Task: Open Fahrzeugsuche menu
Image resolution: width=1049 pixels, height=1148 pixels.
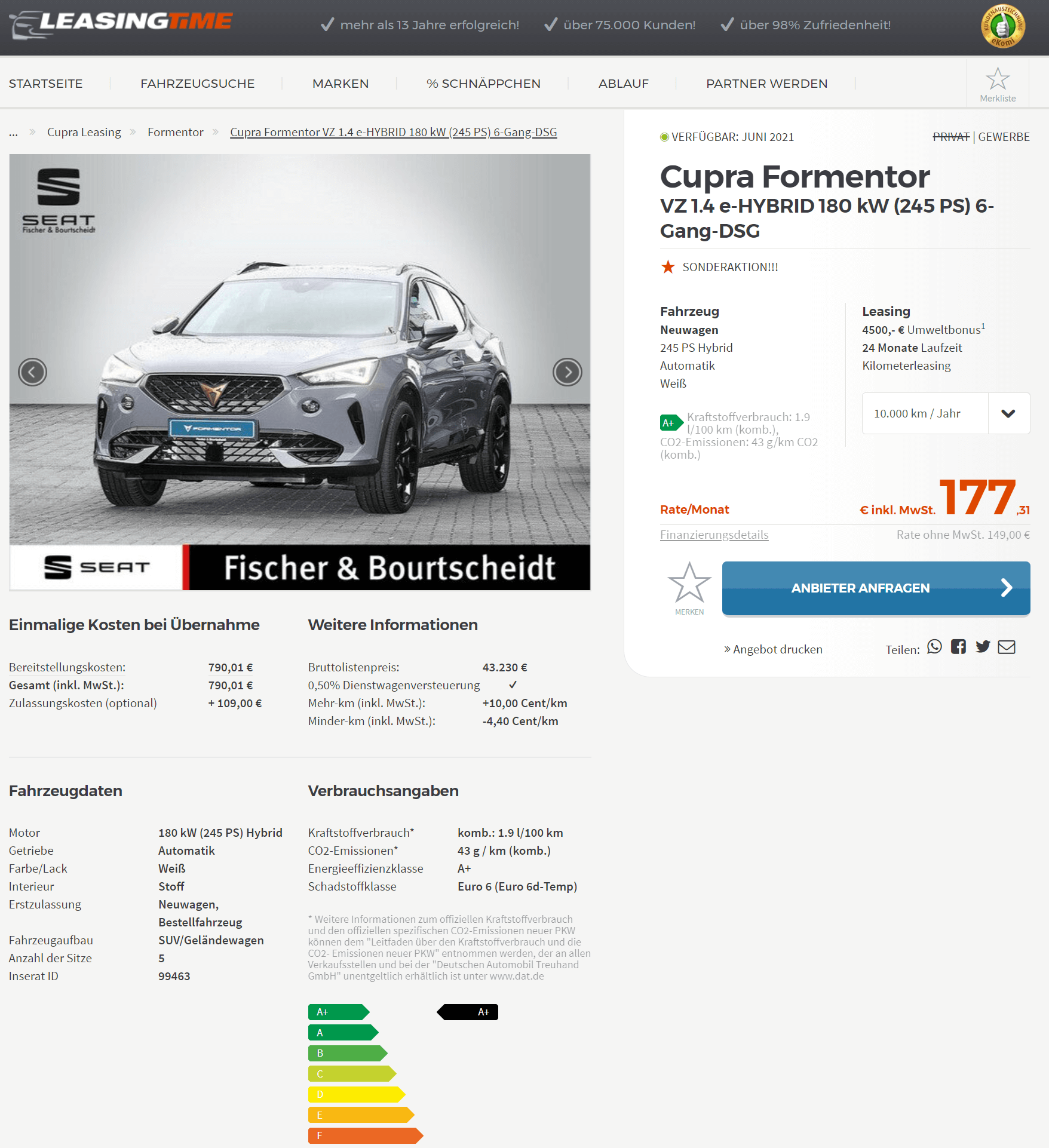Action: [x=197, y=84]
